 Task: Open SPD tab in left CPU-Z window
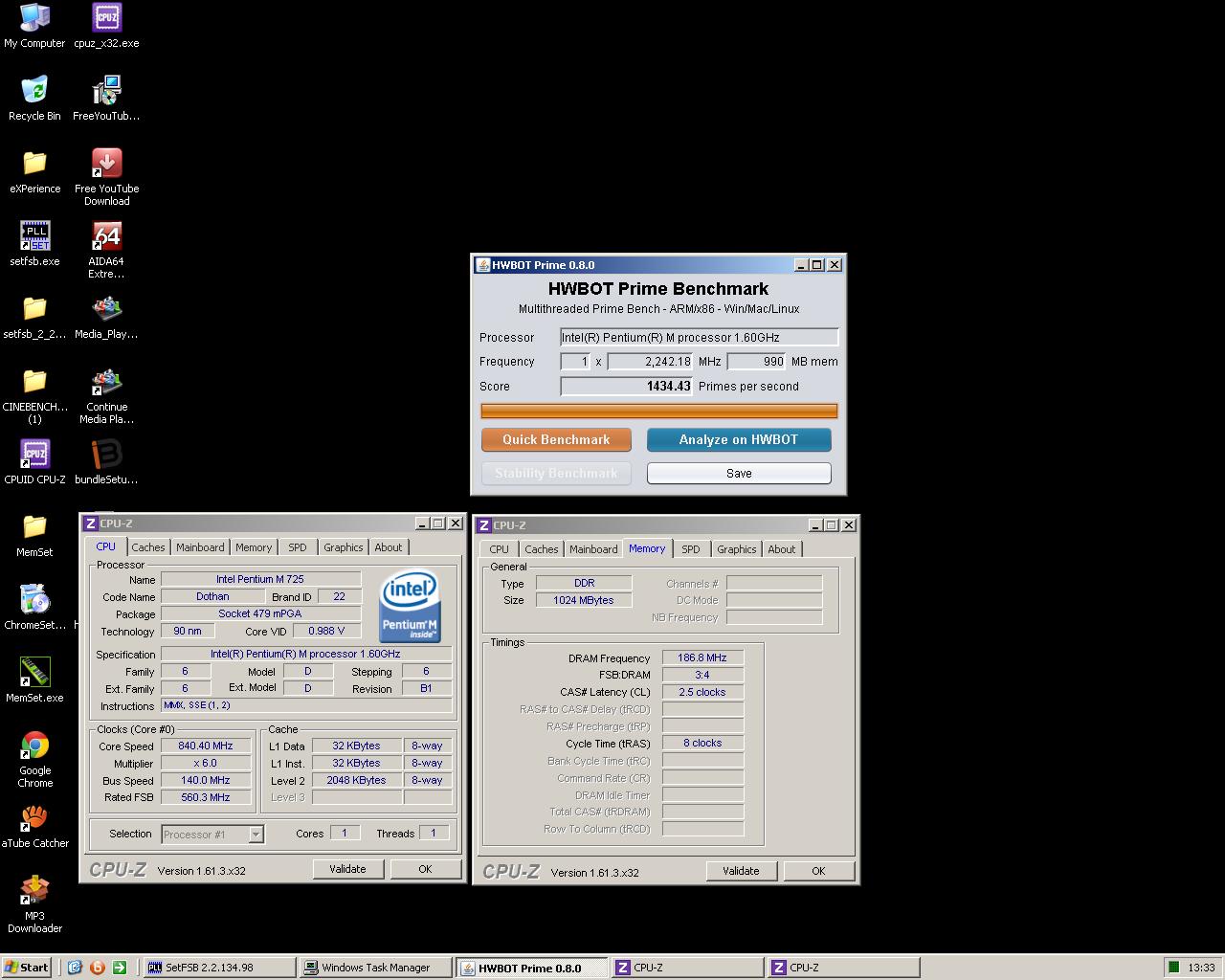[x=298, y=547]
